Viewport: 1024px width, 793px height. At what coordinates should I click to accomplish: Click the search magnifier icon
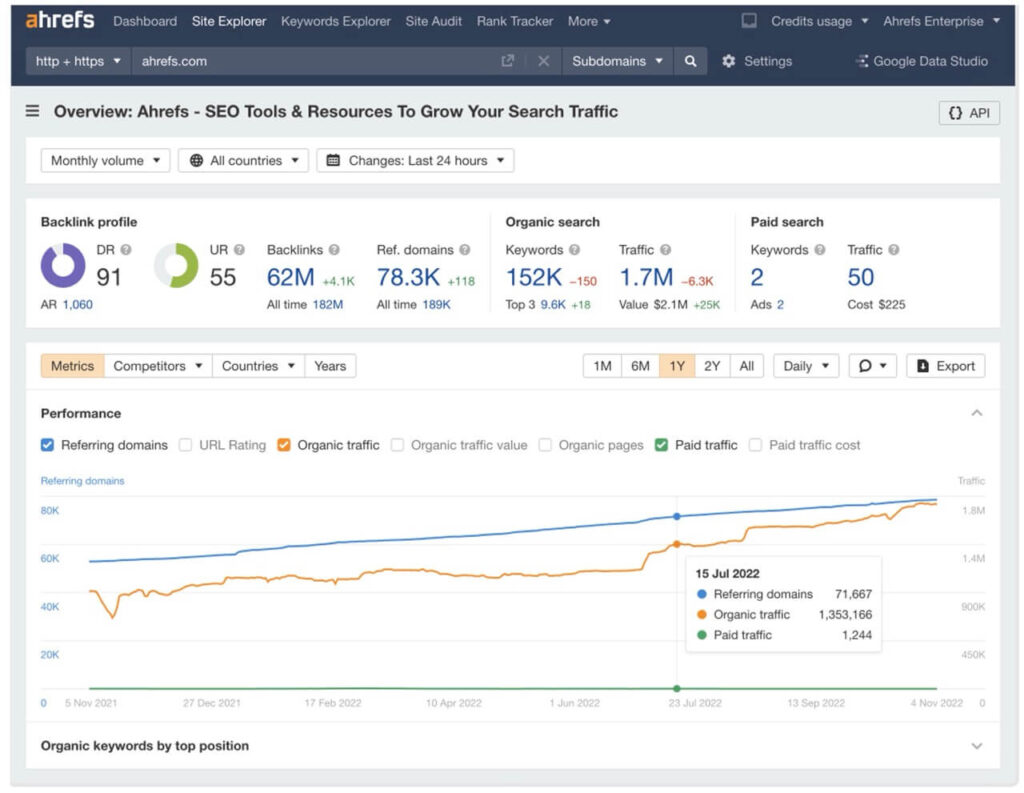click(x=690, y=61)
